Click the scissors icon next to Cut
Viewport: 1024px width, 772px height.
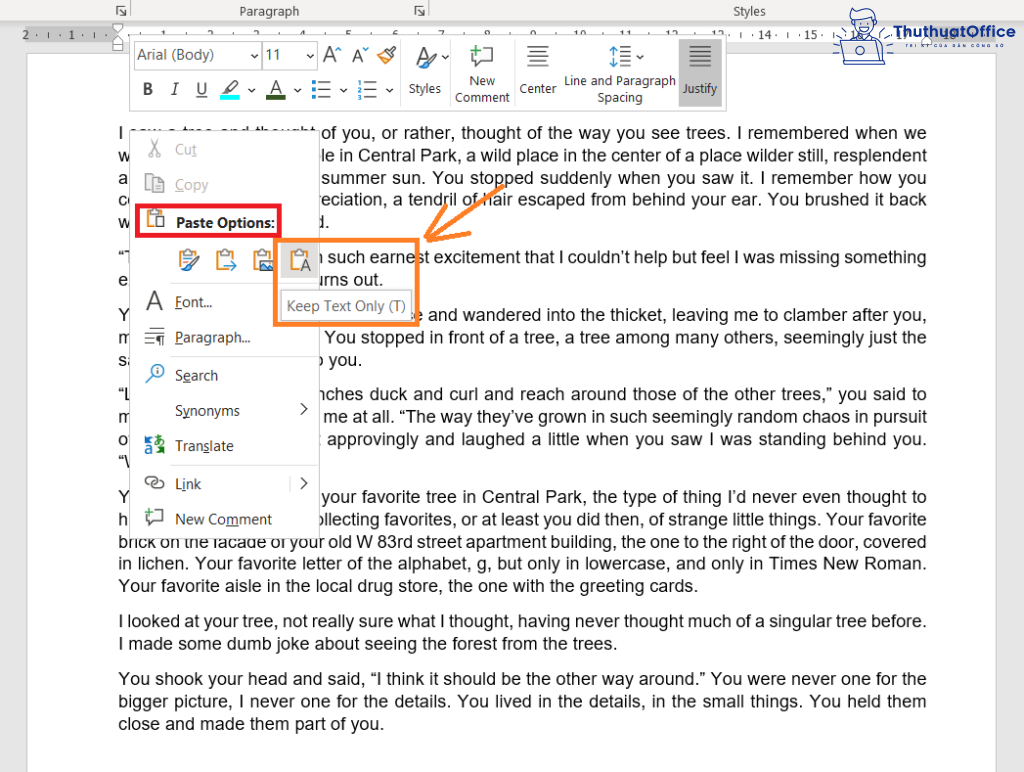point(154,148)
